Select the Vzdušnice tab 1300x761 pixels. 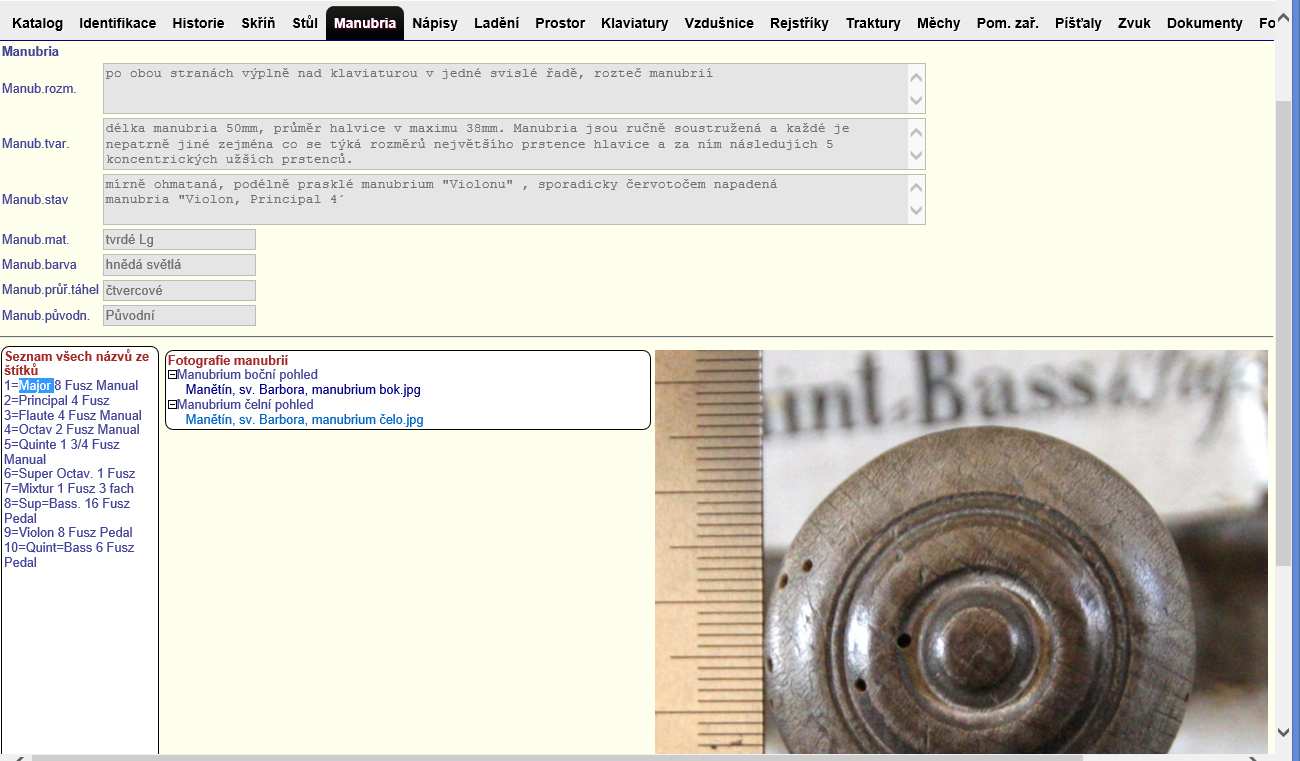tap(719, 23)
